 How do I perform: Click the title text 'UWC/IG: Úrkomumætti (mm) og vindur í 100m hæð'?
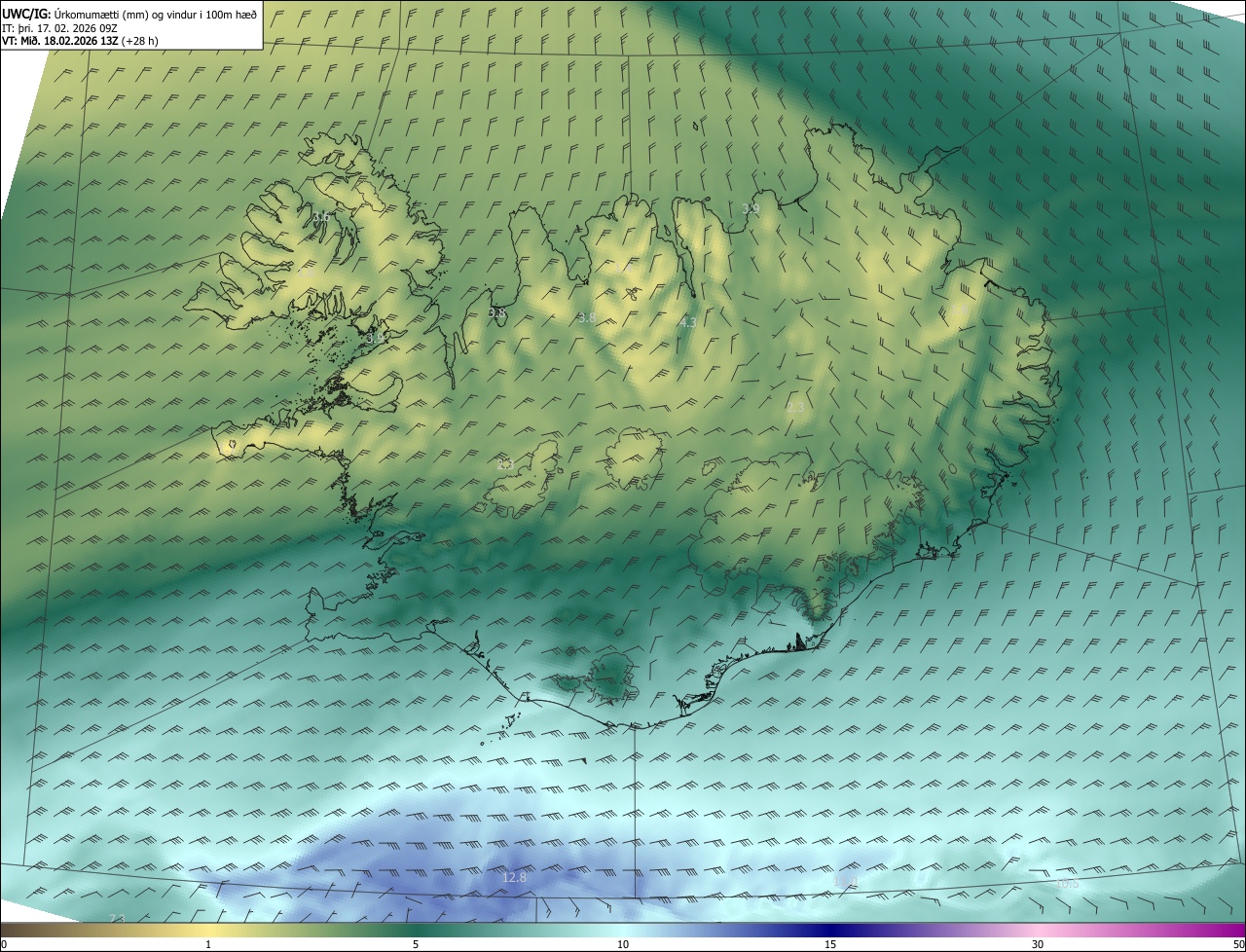129,14
